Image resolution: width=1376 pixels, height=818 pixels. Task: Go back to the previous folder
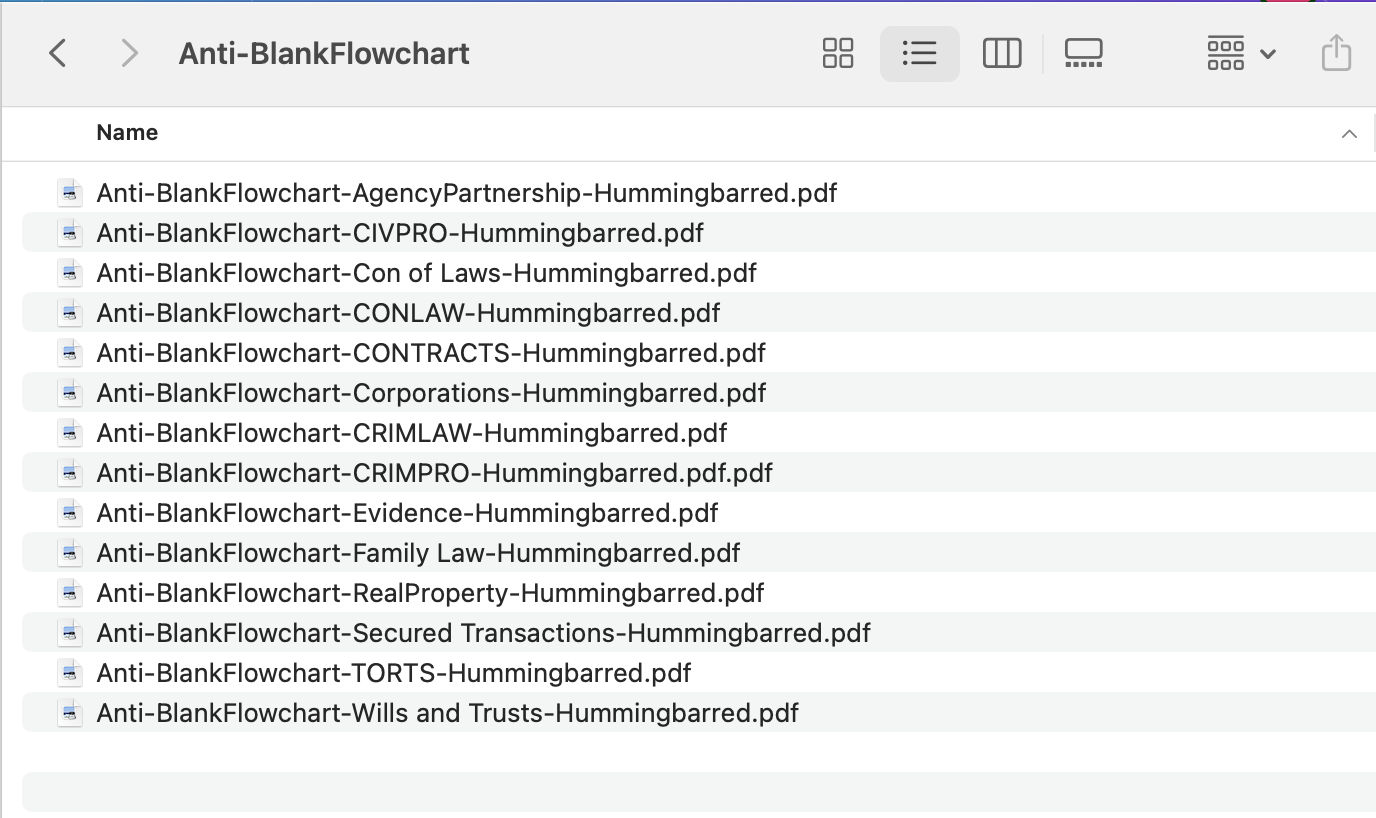(x=58, y=53)
